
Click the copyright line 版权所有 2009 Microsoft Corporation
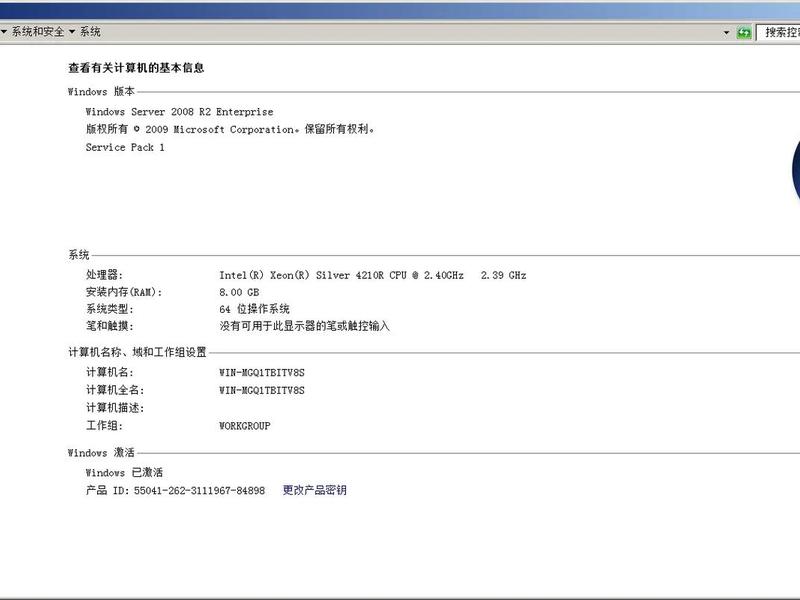pos(230,129)
